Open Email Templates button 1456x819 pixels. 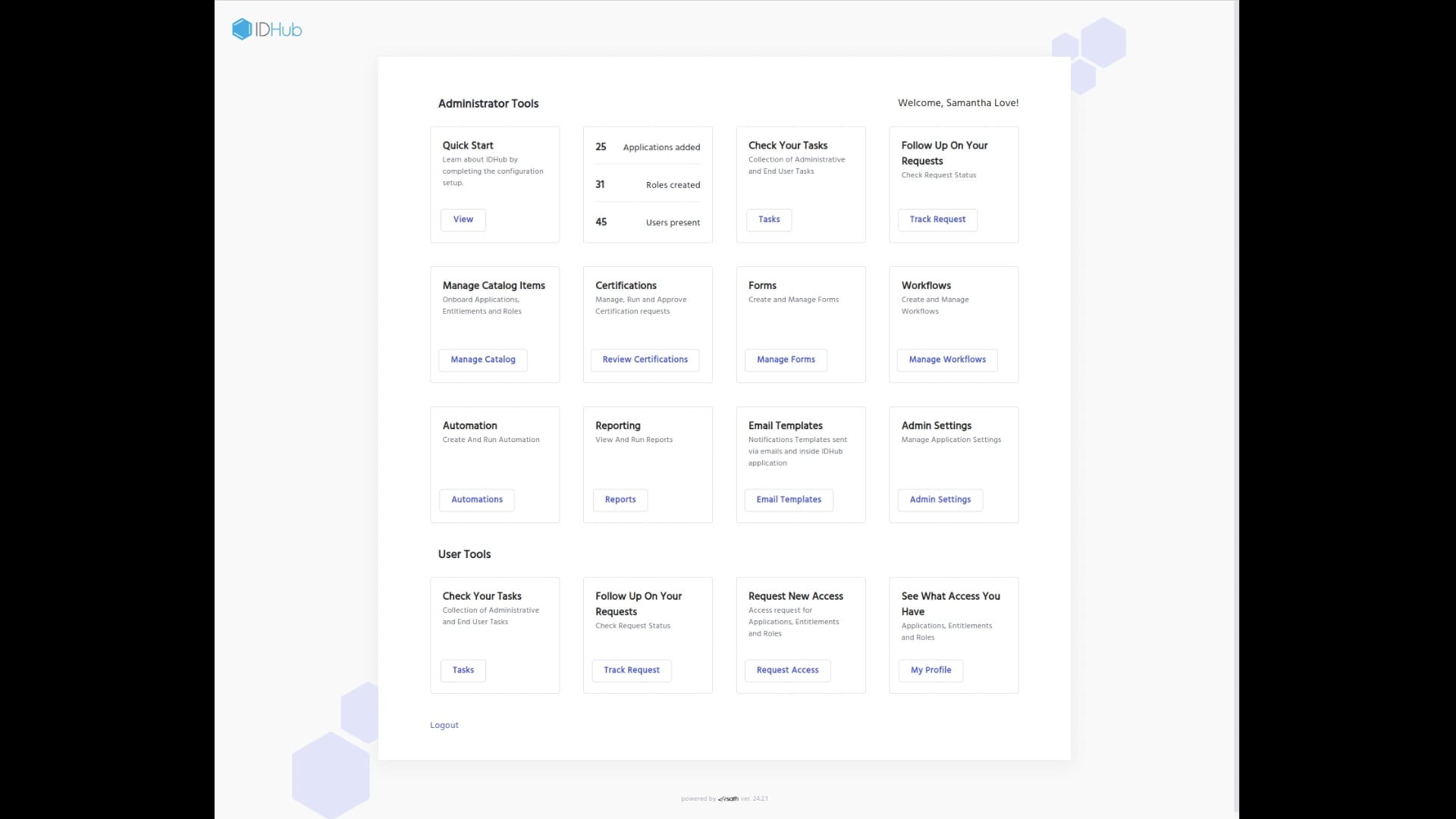[789, 500]
